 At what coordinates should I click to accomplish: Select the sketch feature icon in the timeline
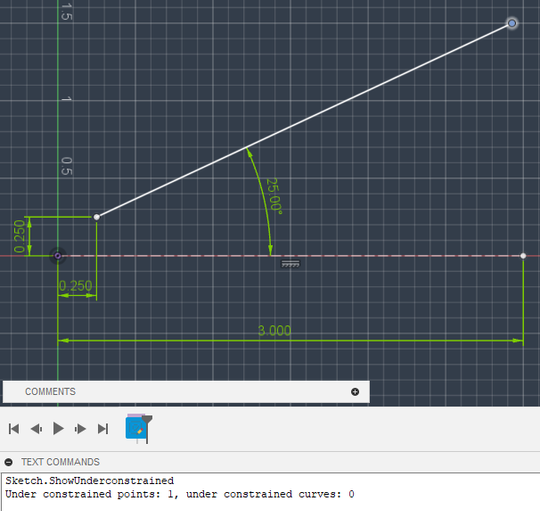tap(136, 428)
